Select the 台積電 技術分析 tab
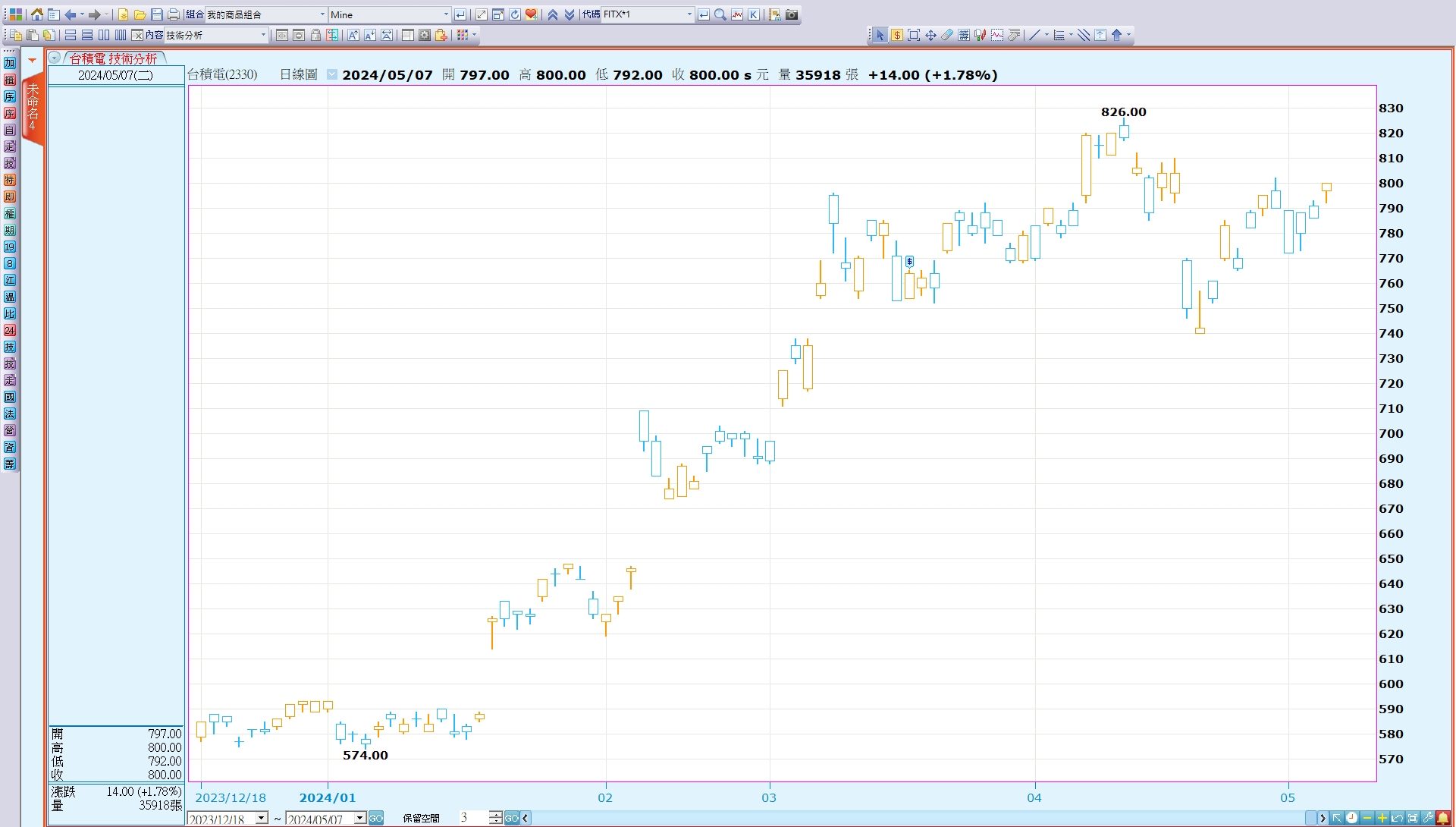The width and height of the screenshot is (1456, 827). tap(114, 58)
